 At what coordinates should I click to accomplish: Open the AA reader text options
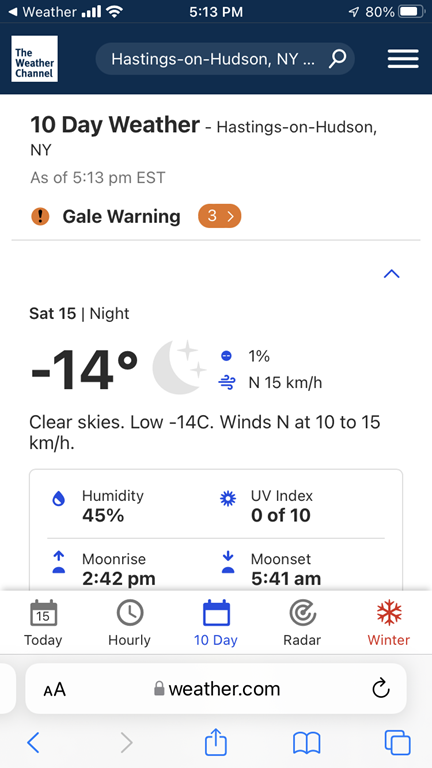pos(54,689)
